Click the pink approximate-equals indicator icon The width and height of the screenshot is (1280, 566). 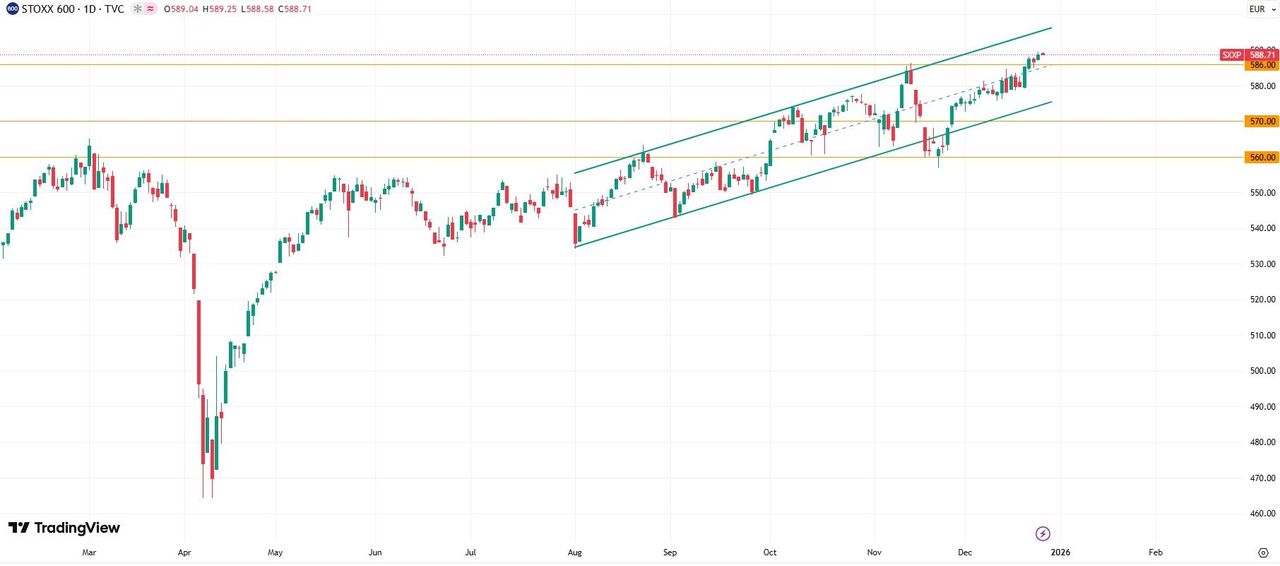pos(150,9)
